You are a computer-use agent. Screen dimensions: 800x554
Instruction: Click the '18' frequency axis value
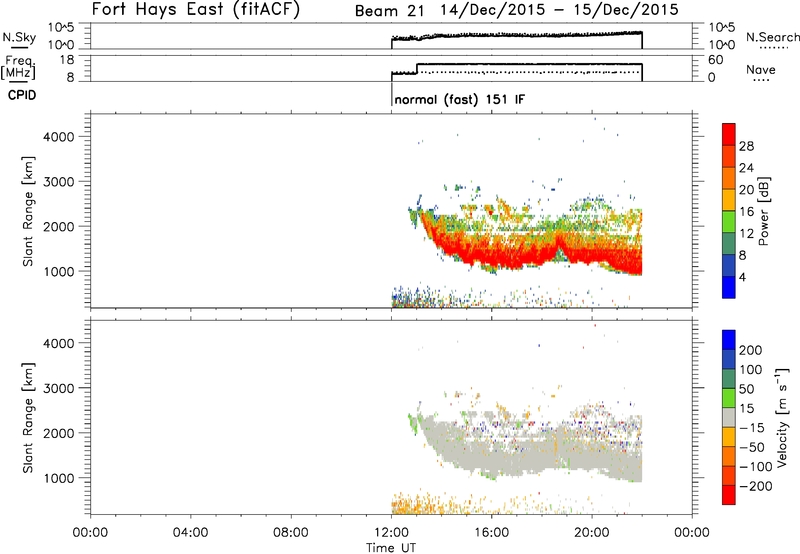(x=67, y=60)
